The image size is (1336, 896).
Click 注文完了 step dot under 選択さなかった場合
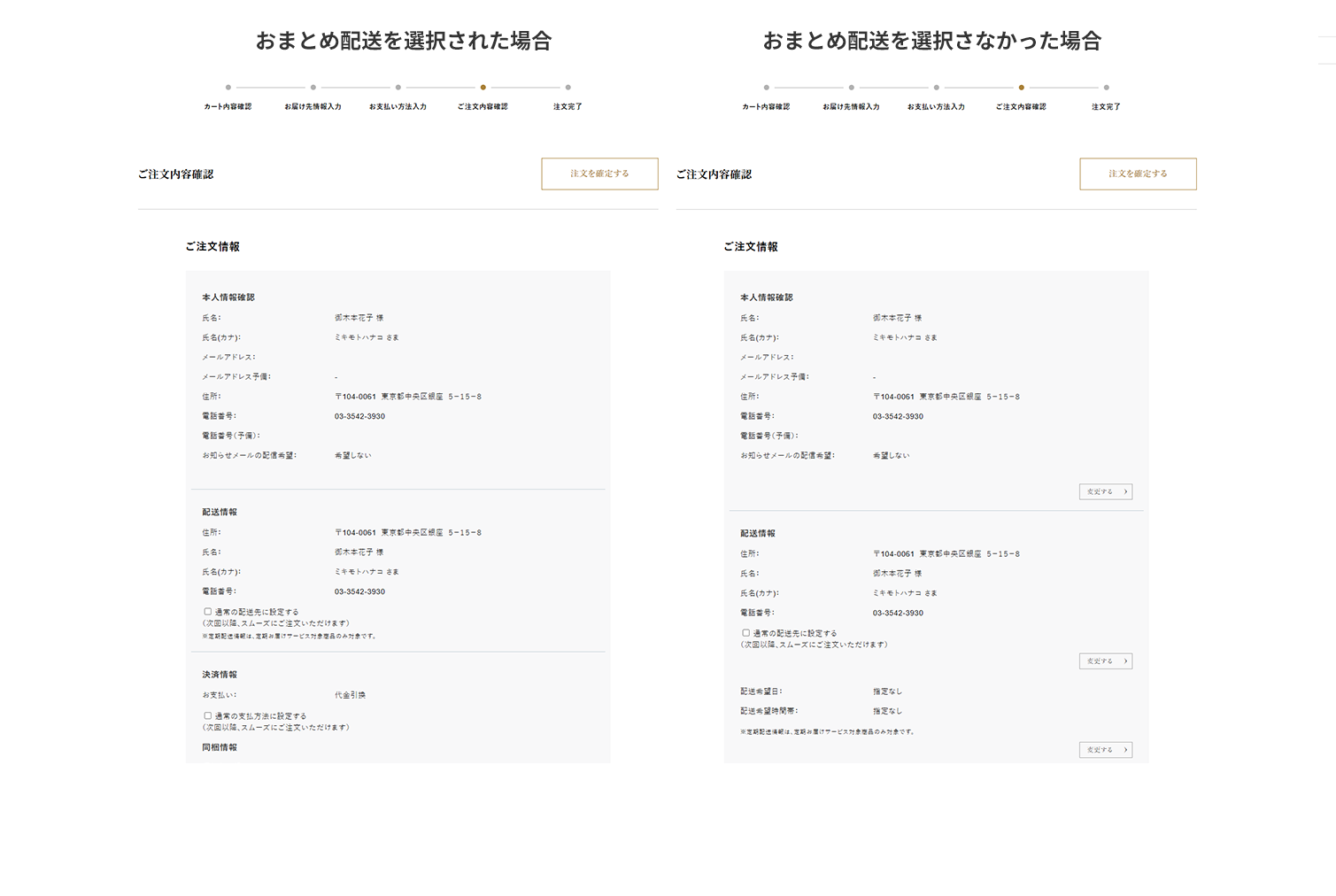coord(1106,88)
